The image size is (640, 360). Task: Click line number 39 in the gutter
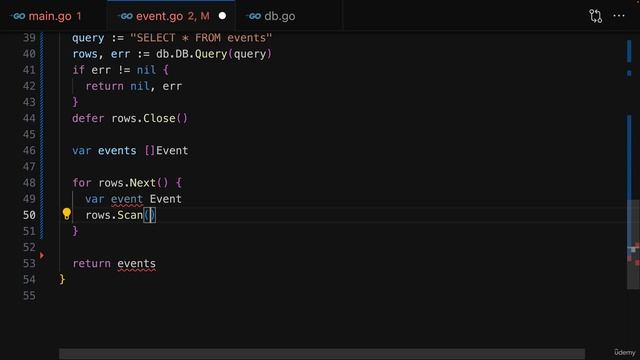[29, 38]
